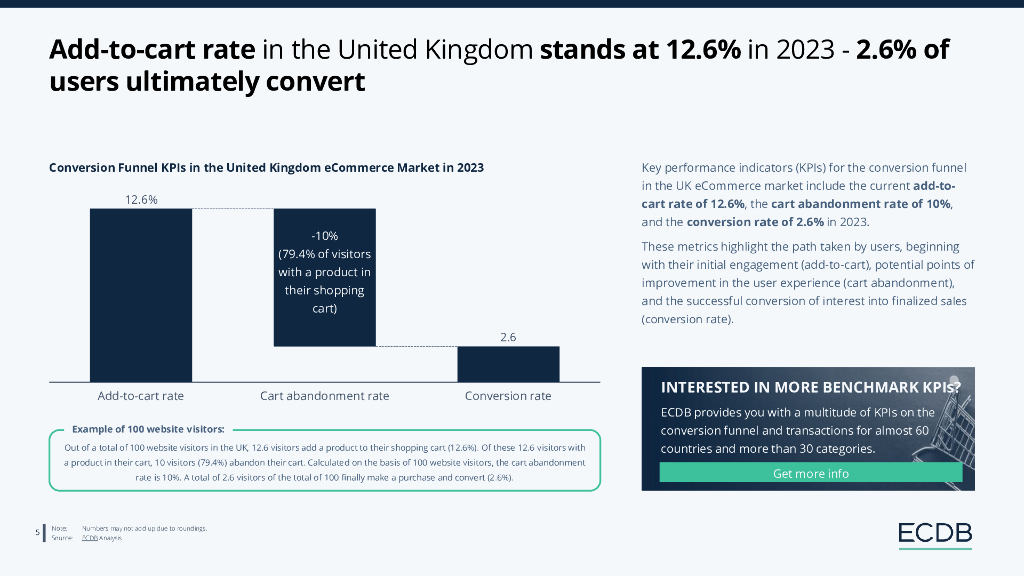This screenshot has width=1024, height=576.
Task: Select the Key performance indicators paragraph
Action: click(806, 194)
